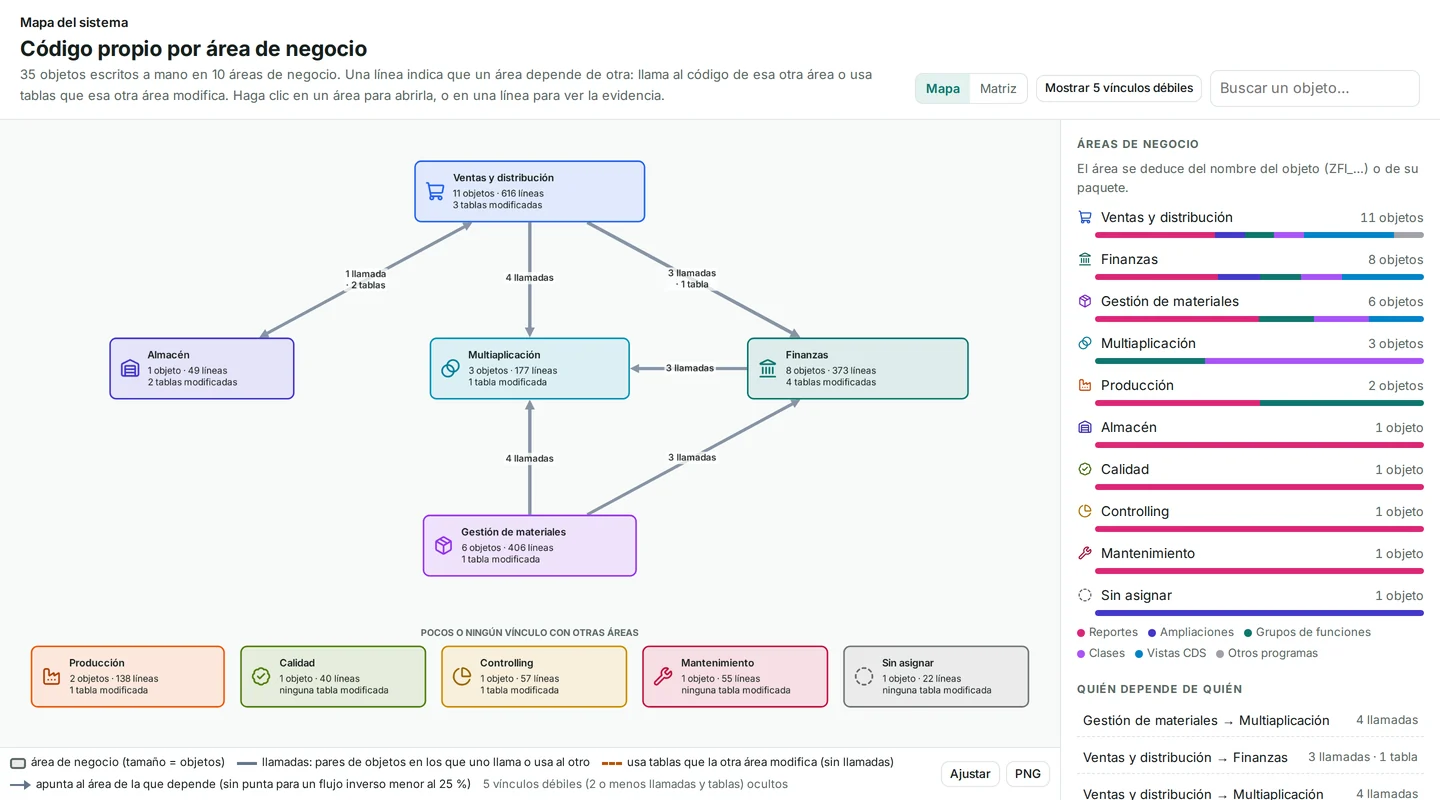Click the wrench icon in the Mantenimiento card
The height and width of the screenshot is (800, 1440).
coord(662,676)
